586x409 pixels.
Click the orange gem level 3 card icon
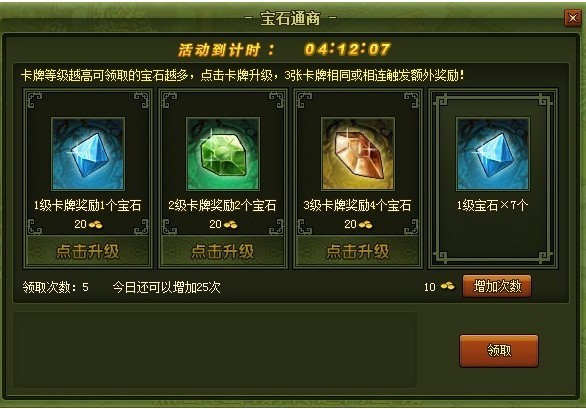pyautogui.click(x=358, y=154)
